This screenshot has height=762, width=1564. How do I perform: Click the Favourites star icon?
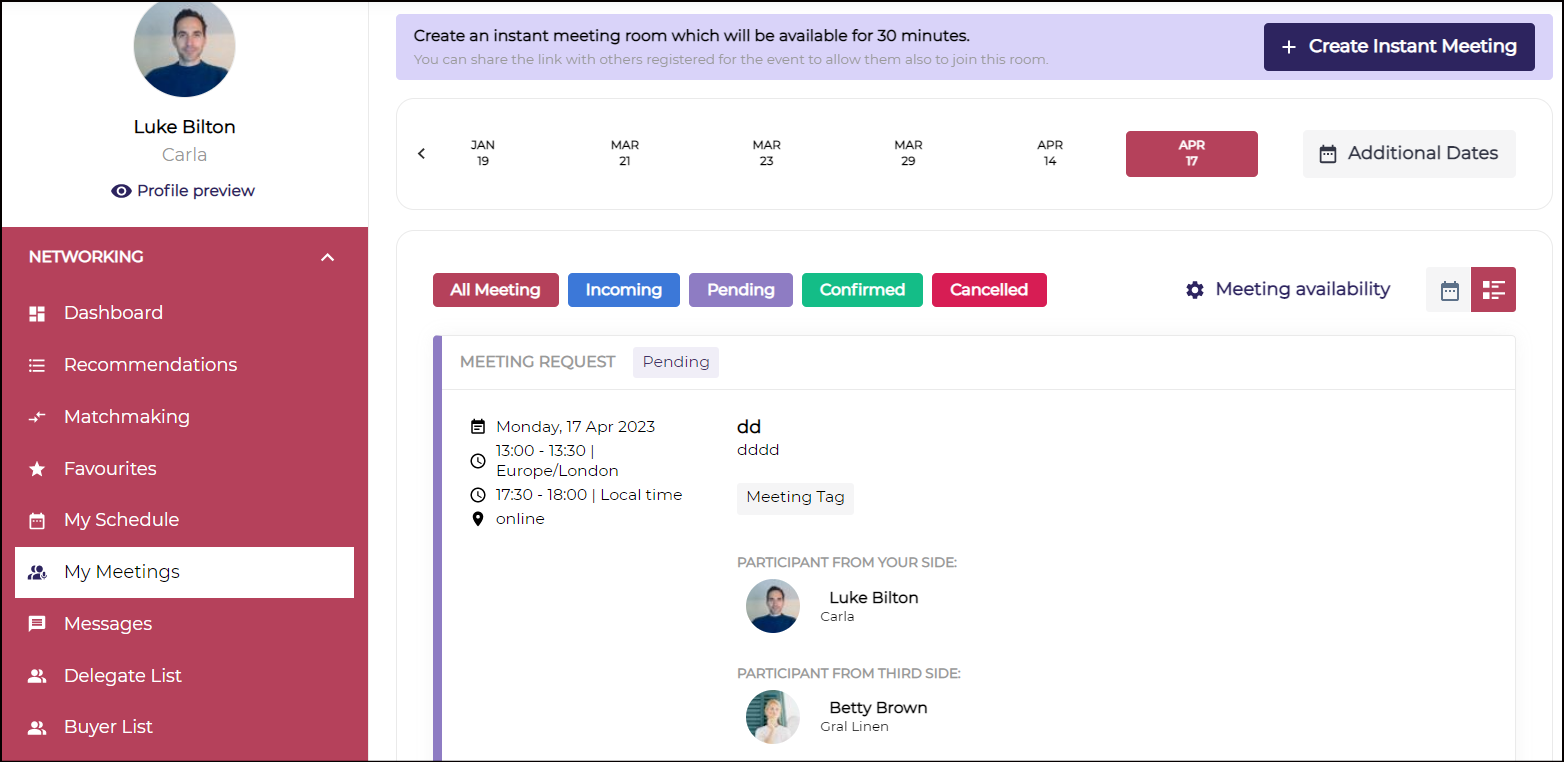click(x=37, y=469)
